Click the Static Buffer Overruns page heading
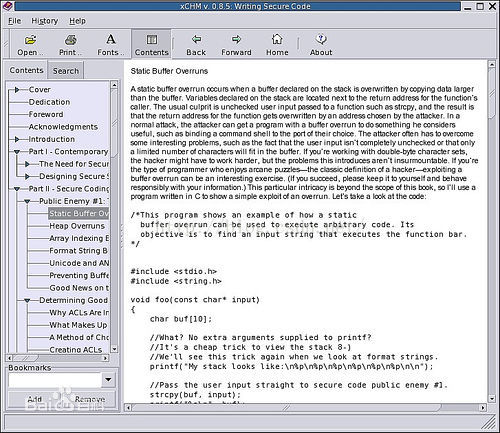The height and width of the screenshot is (433, 500). point(169,71)
